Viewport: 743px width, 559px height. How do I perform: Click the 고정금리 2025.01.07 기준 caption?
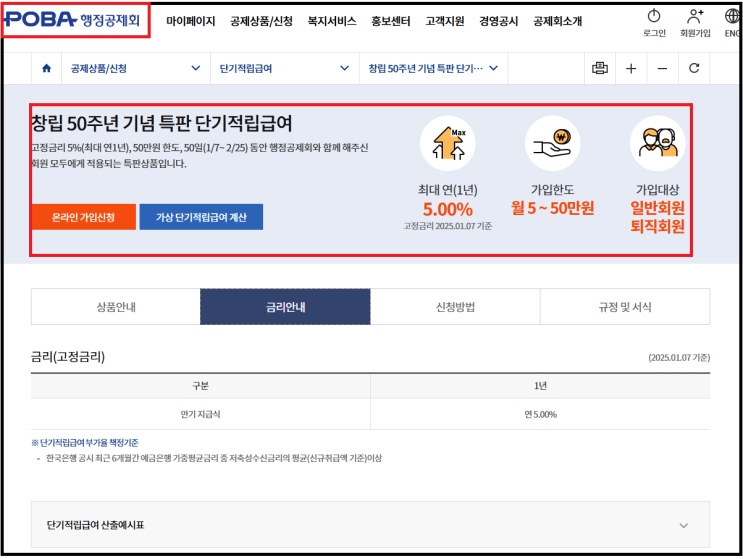tap(447, 226)
